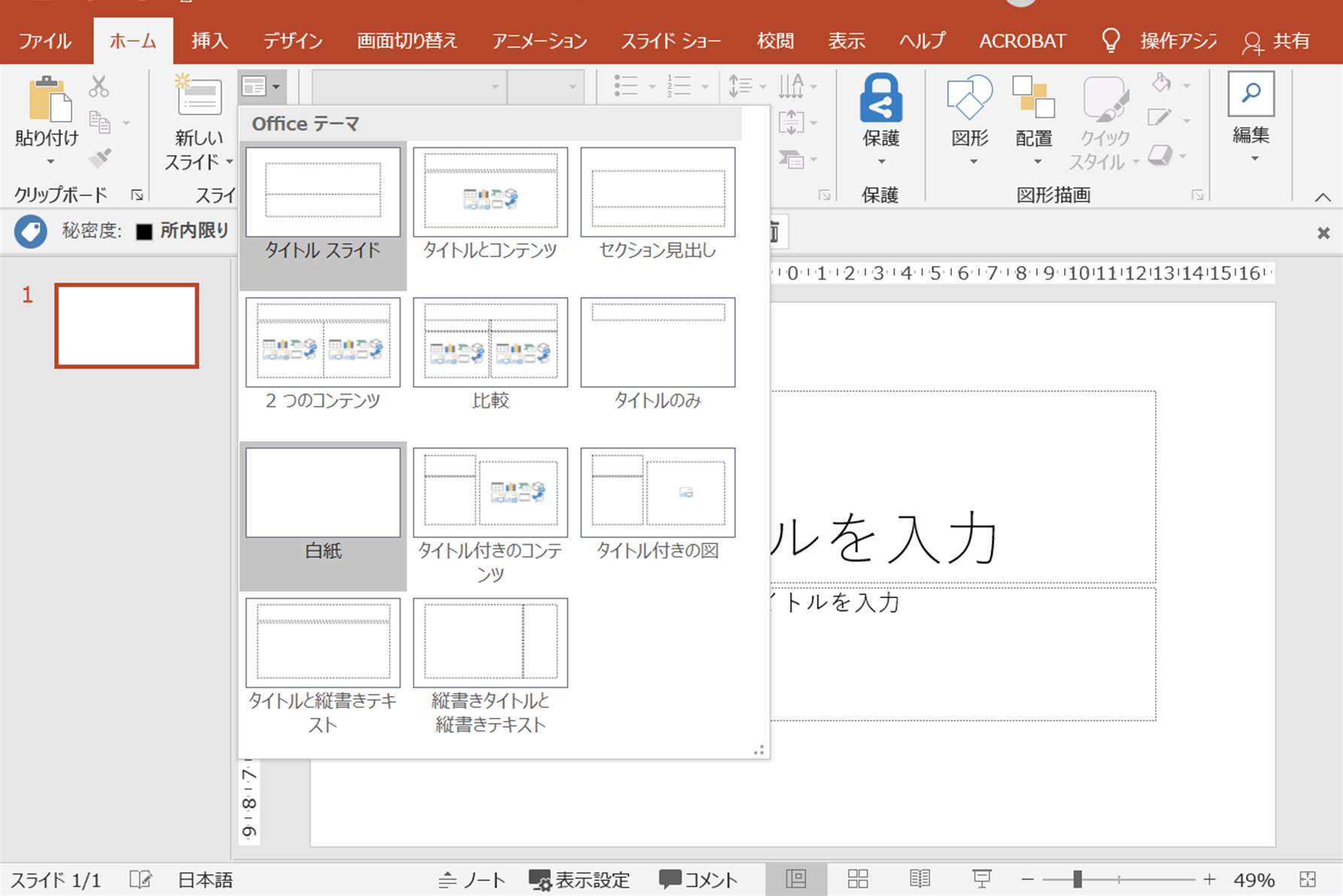Screen dimensions: 1343x896
Task: Choose the 白紙 blank layout
Action: pyautogui.click(x=323, y=505)
